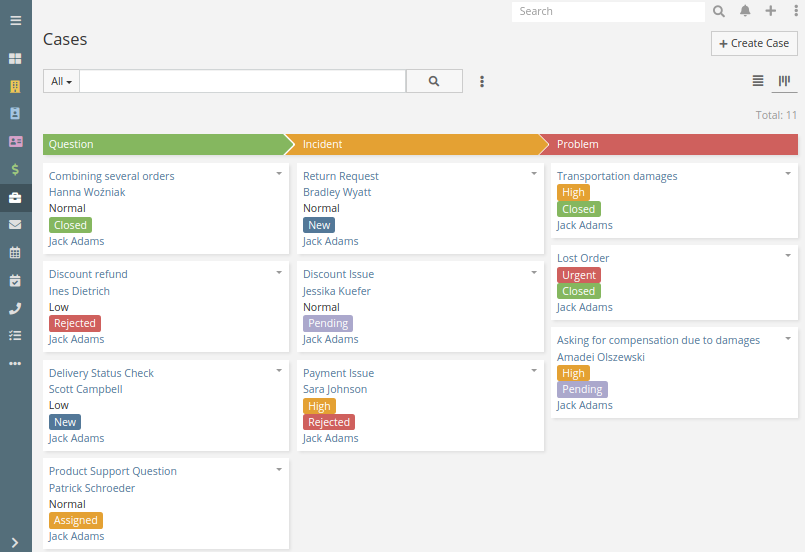Viewport: 805px width, 552px height.
Task: Expand the sidebar with bottom chevron
Action: click(x=15, y=543)
